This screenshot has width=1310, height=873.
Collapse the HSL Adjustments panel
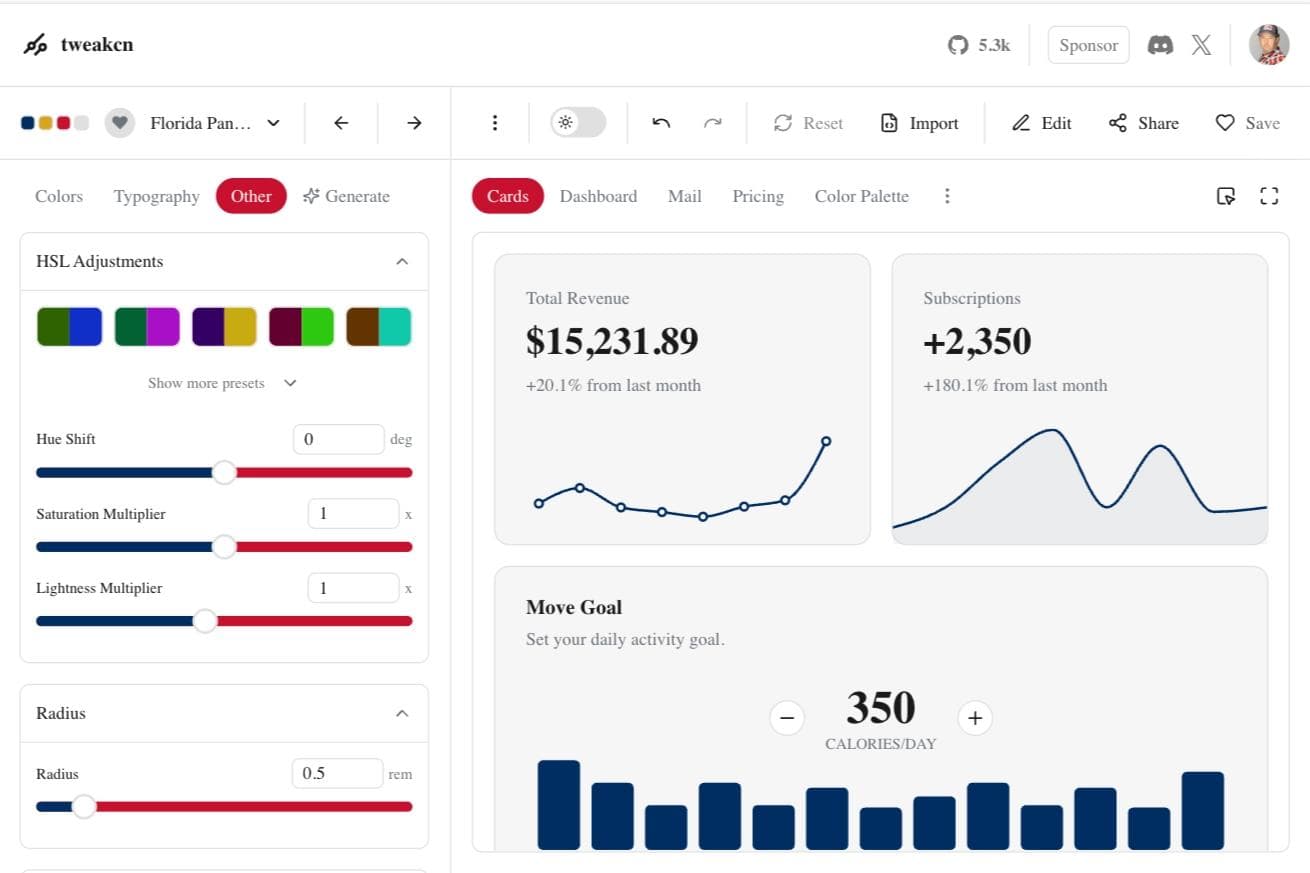pos(402,261)
